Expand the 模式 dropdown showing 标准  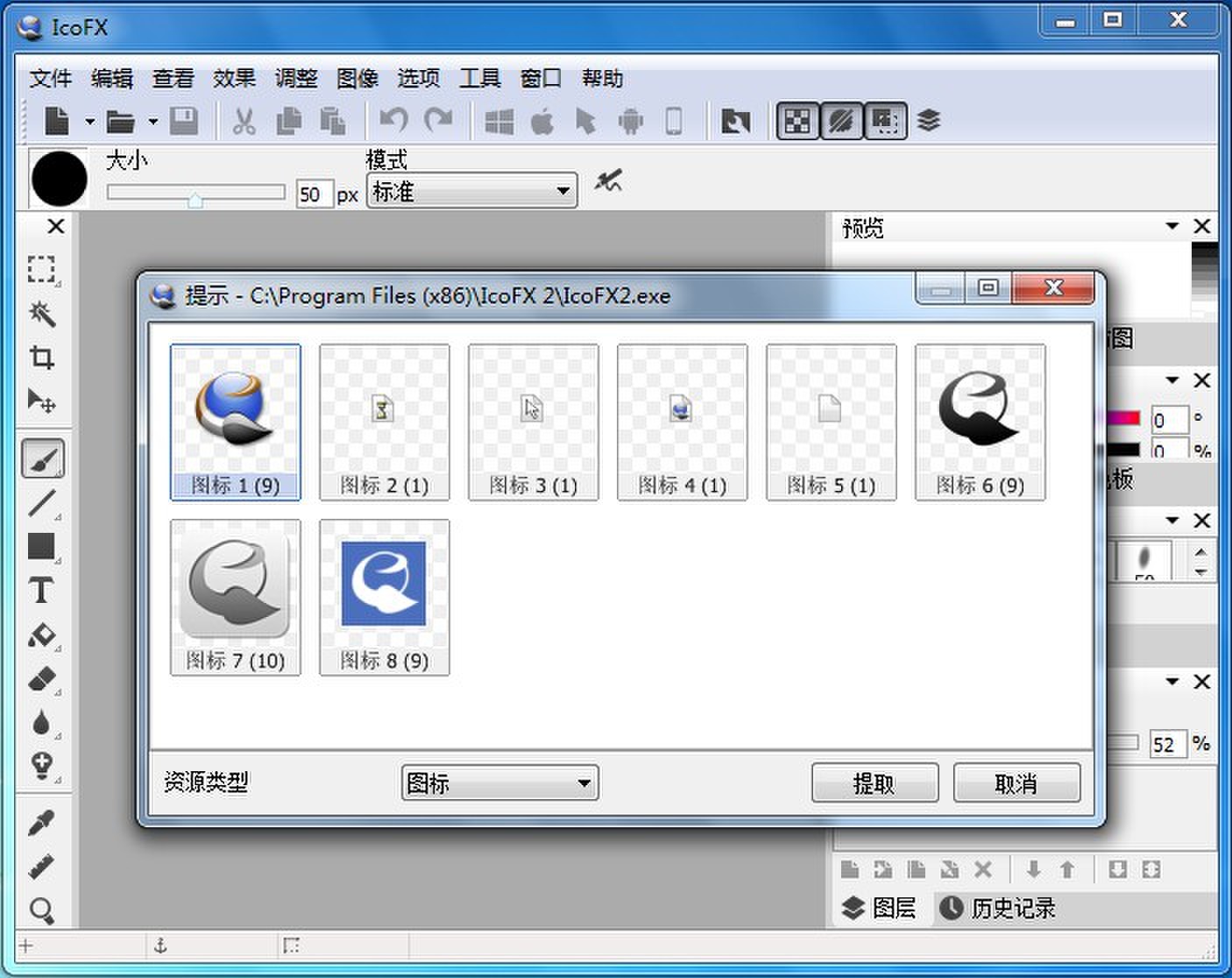[471, 191]
